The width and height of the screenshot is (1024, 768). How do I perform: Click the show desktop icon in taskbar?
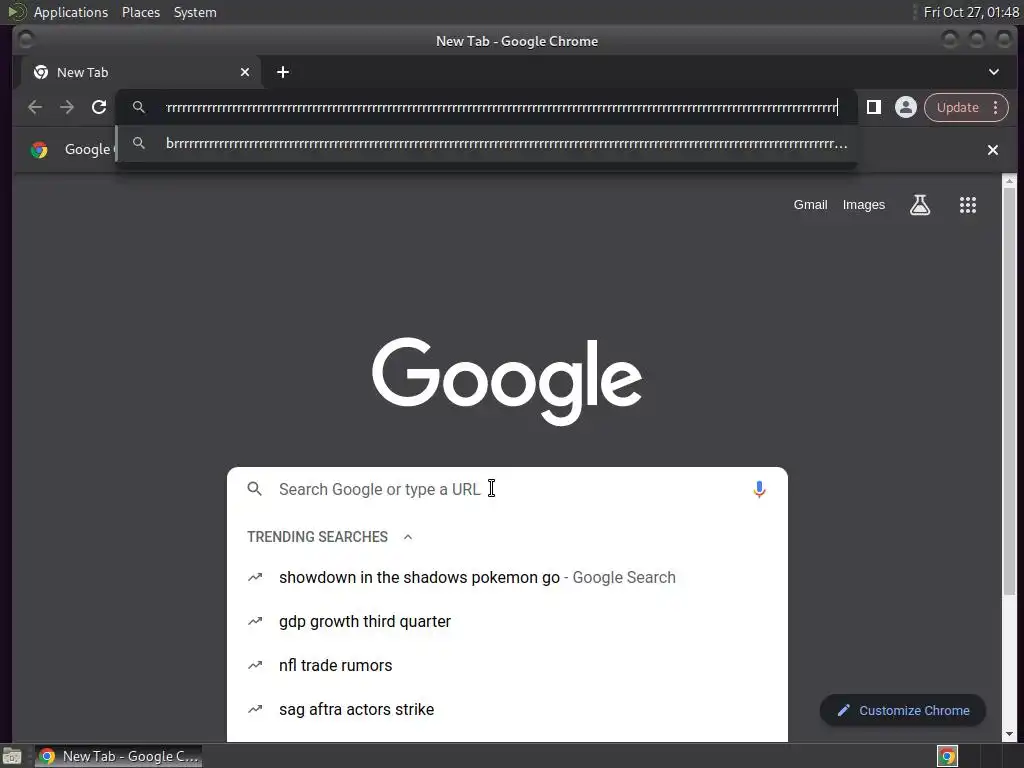(12, 756)
